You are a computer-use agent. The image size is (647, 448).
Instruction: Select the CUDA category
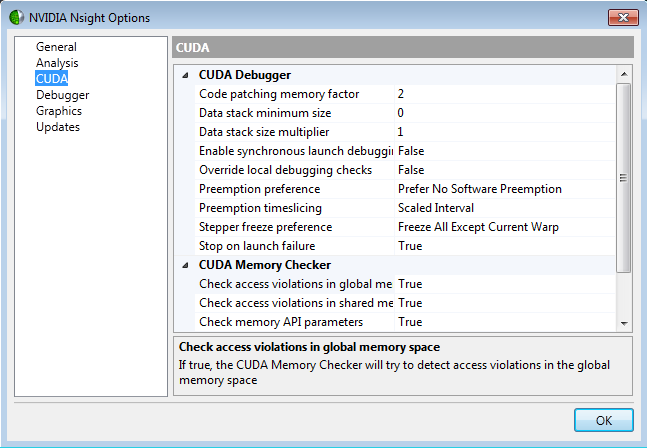click(51, 79)
